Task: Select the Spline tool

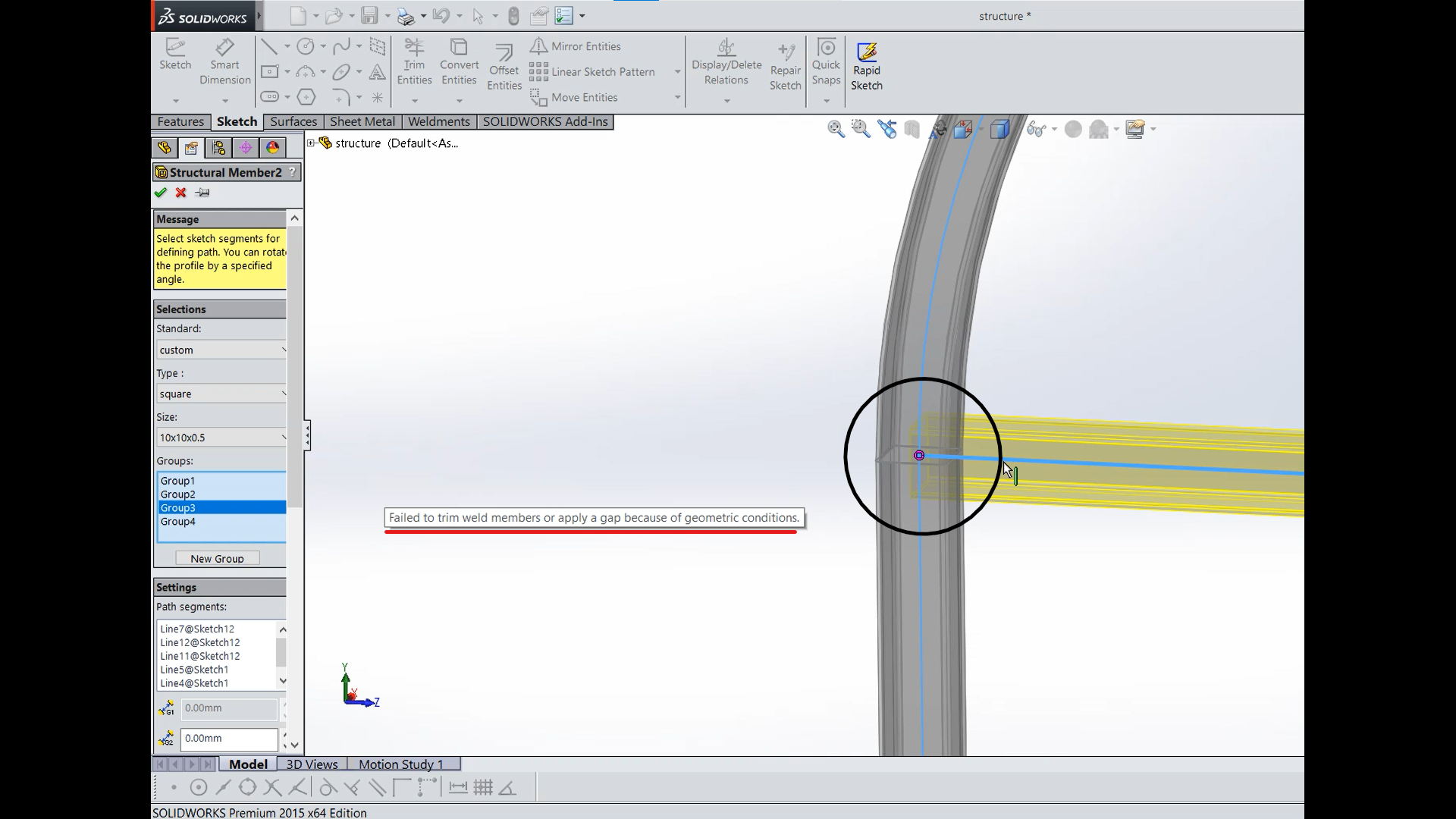Action: point(341,46)
